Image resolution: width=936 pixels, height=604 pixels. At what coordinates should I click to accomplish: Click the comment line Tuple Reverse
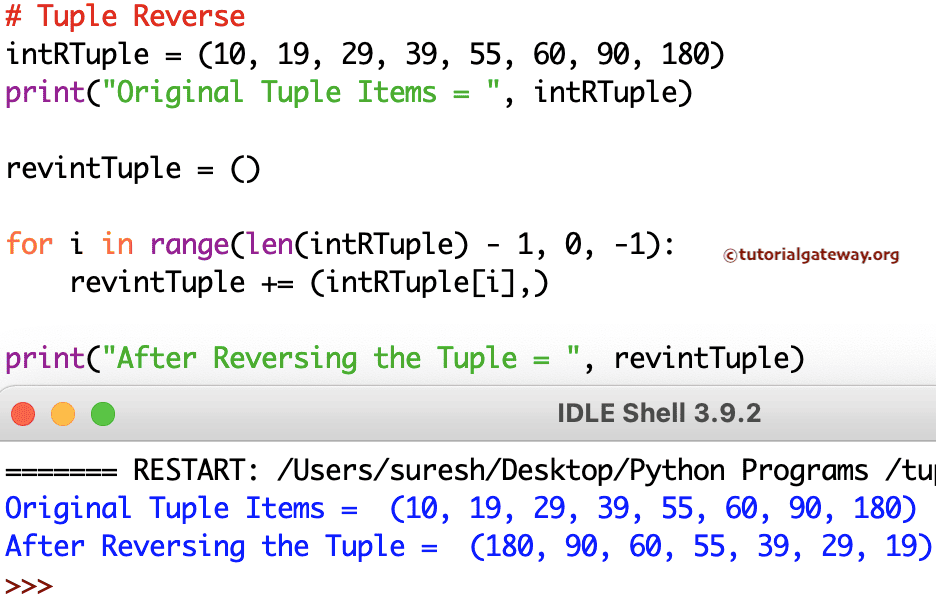[125, 17]
